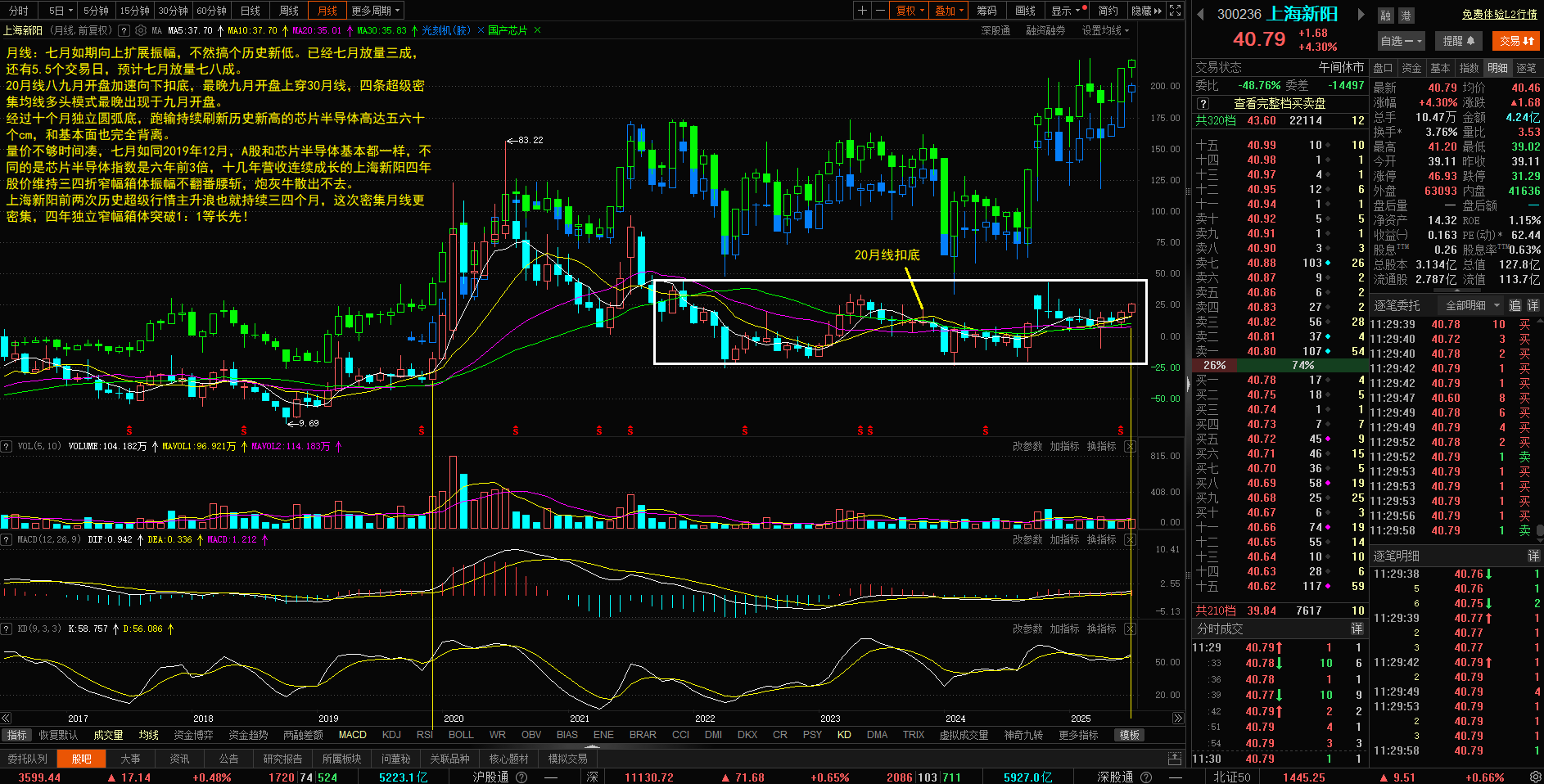Click 换指标 in the KD panel
Screen dimensions: 1544x784
pos(1101,629)
